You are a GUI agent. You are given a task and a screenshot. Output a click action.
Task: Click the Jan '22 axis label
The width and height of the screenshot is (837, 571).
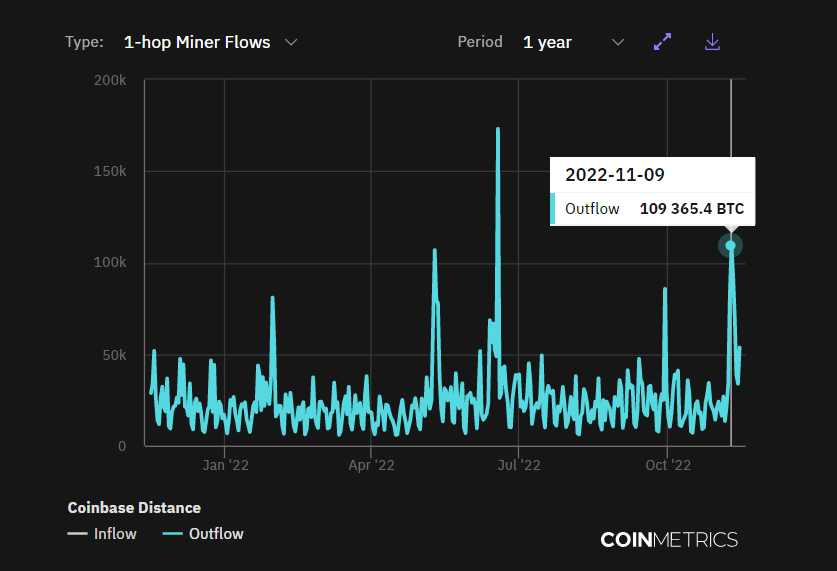pos(225,465)
